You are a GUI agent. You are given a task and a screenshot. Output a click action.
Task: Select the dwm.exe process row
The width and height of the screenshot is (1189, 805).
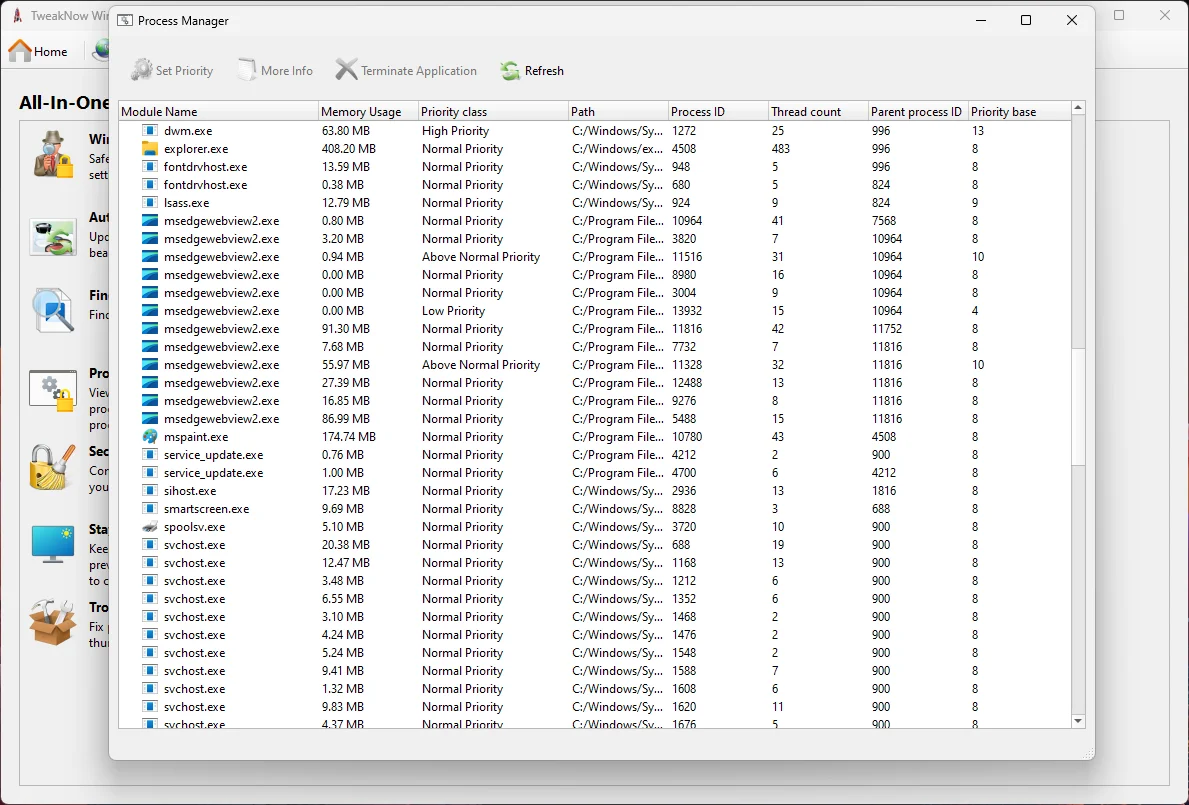(x=188, y=131)
